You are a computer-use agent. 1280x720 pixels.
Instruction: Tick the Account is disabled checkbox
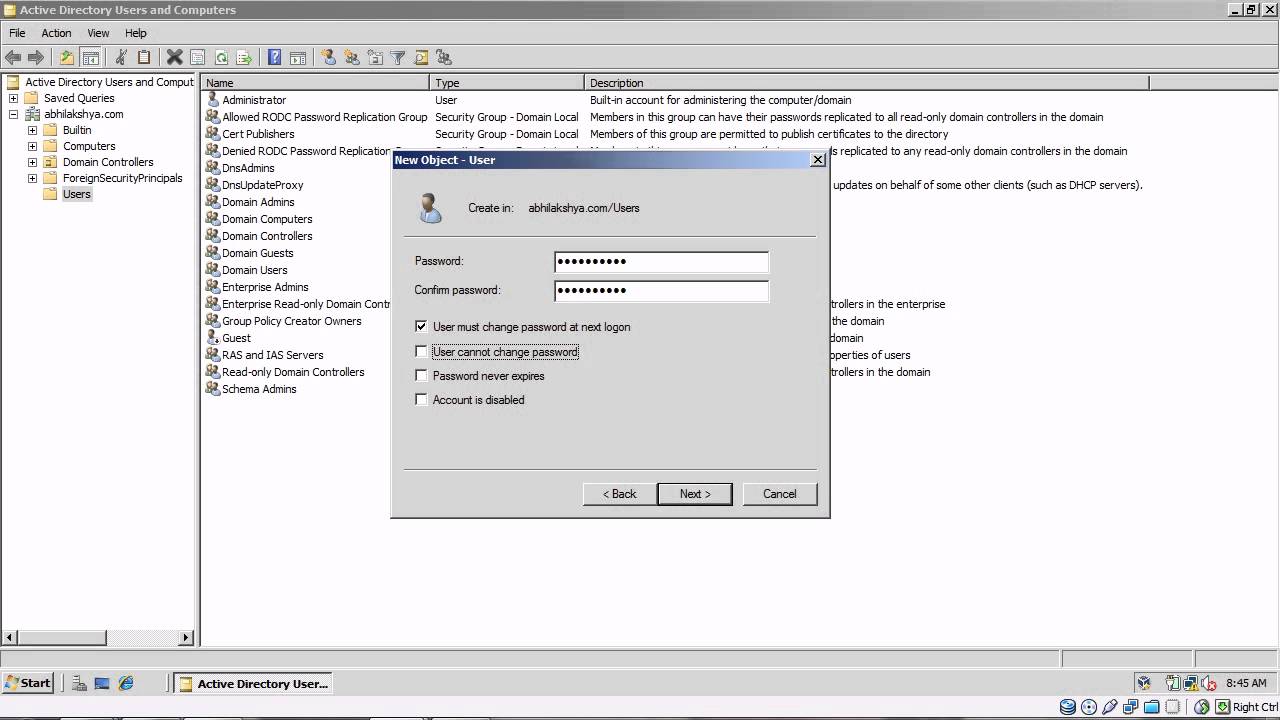(x=421, y=399)
